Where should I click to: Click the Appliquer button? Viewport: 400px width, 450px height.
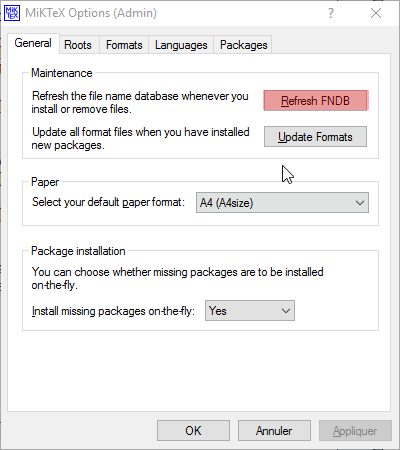[x=355, y=431]
